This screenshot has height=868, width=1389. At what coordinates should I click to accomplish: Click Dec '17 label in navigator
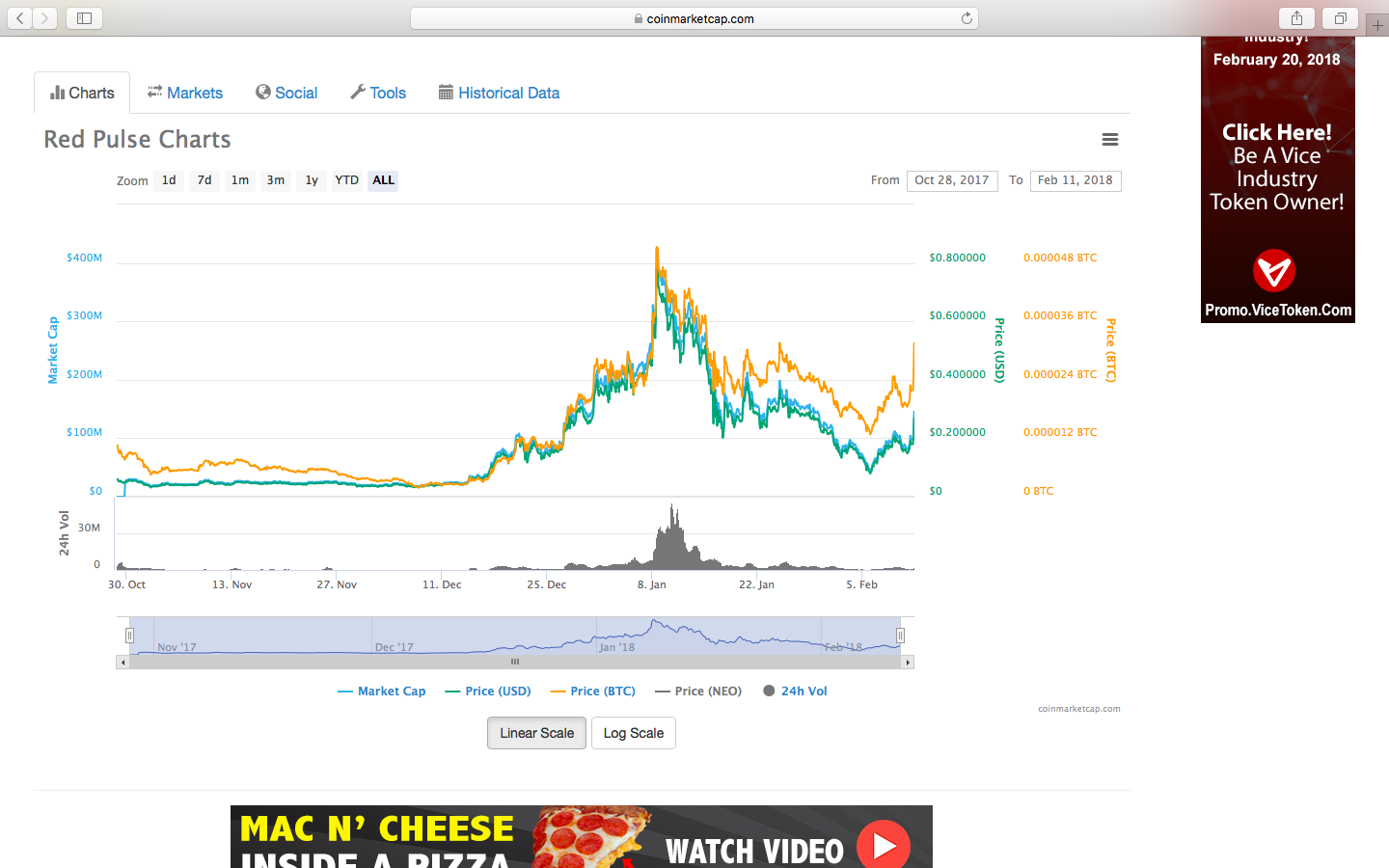395,647
